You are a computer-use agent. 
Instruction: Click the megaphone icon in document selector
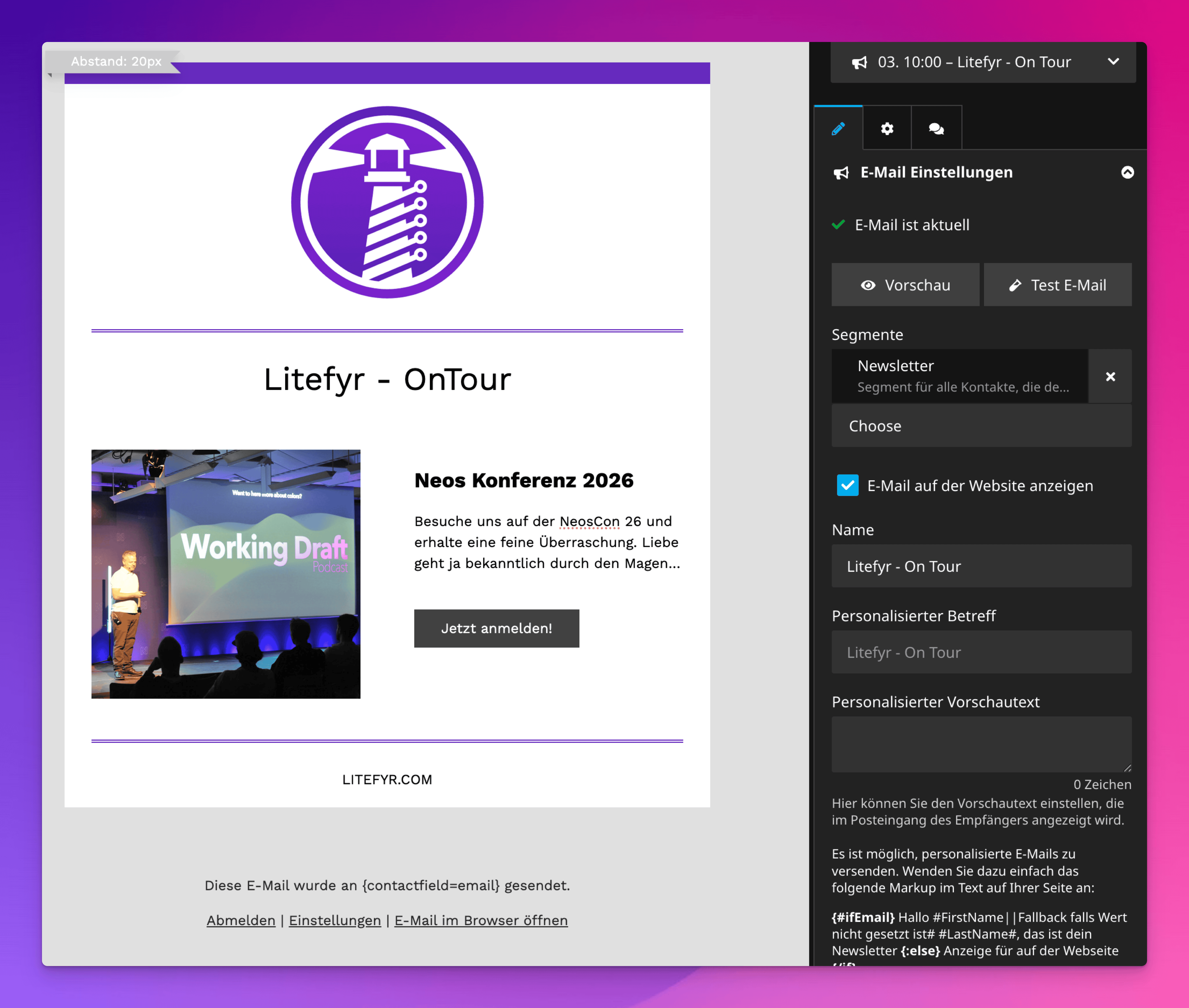859,62
